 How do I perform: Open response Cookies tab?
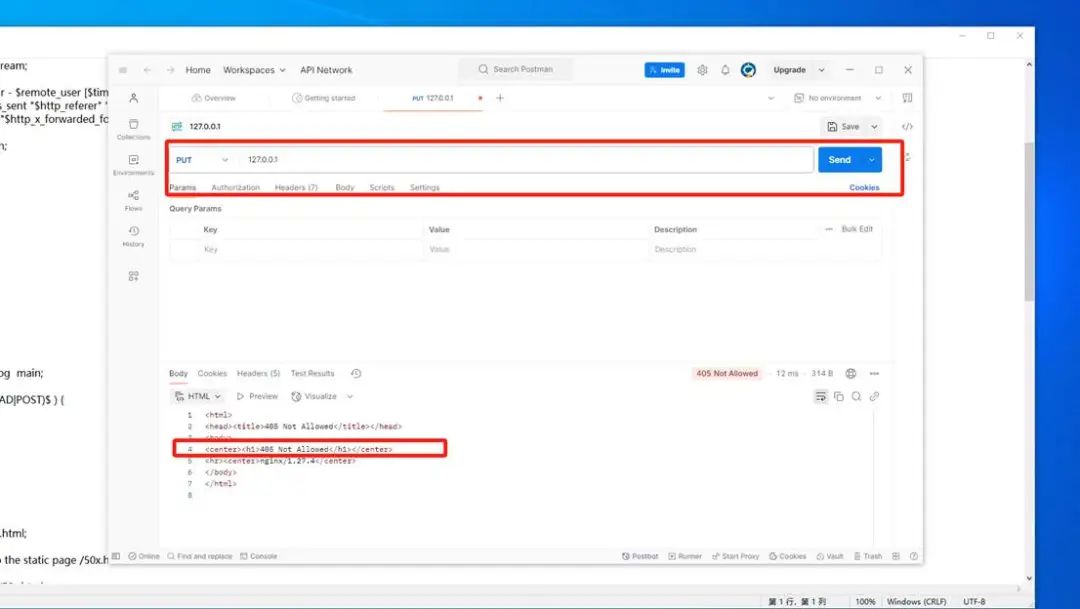[x=212, y=373]
